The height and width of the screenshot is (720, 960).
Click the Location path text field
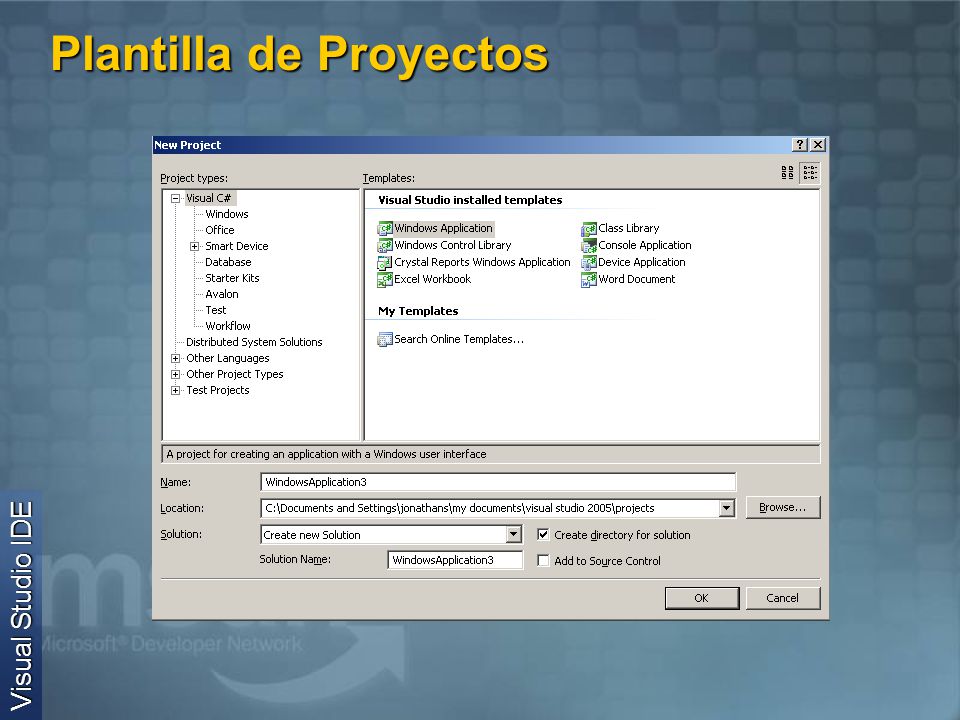[490, 508]
